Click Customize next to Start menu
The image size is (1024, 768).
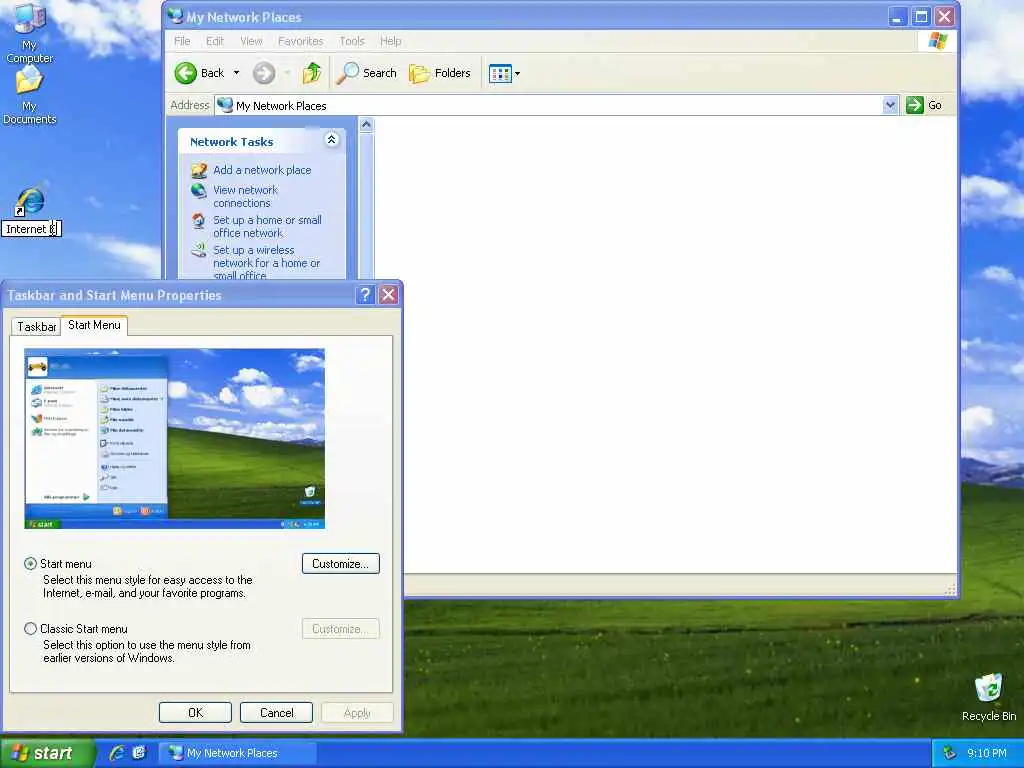[340, 564]
